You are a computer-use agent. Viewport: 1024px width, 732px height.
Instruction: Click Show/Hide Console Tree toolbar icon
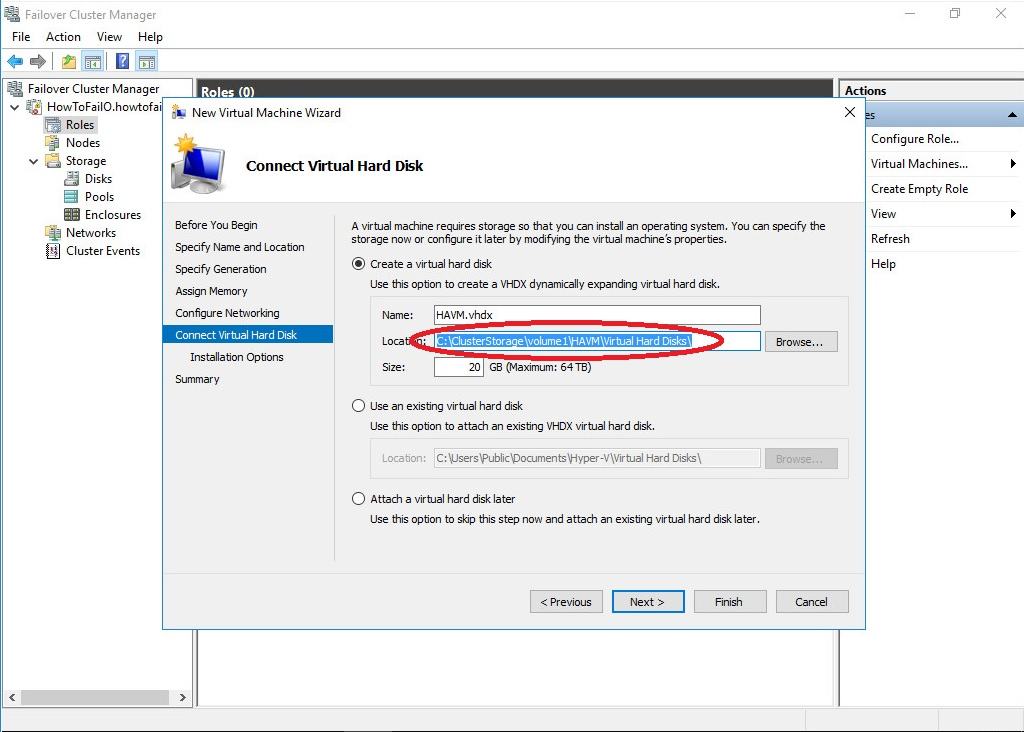(93, 62)
